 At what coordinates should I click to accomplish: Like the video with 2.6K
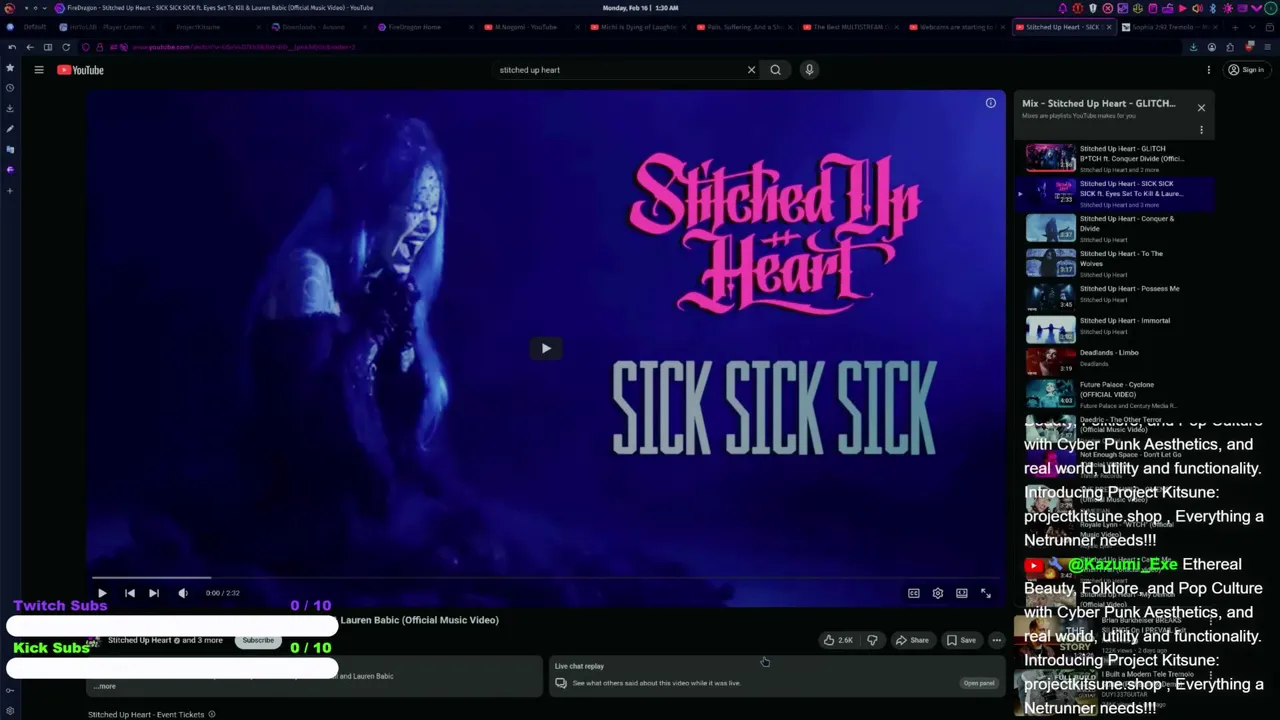pos(838,640)
